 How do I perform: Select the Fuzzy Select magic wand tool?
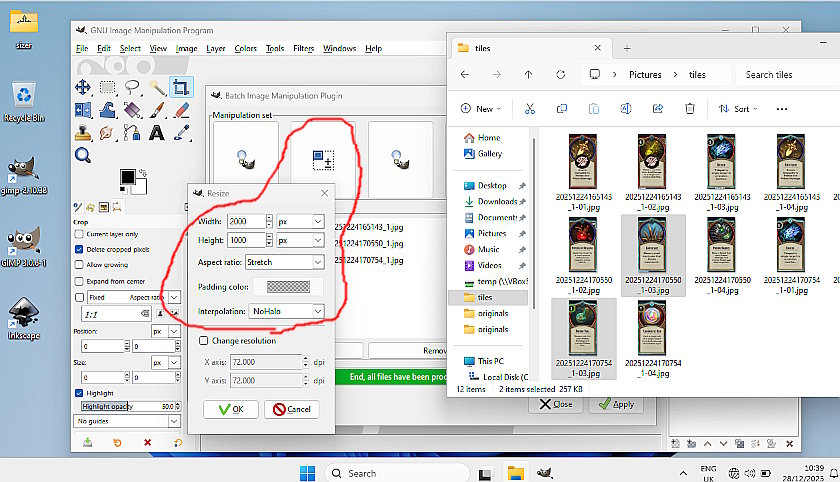[157, 87]
